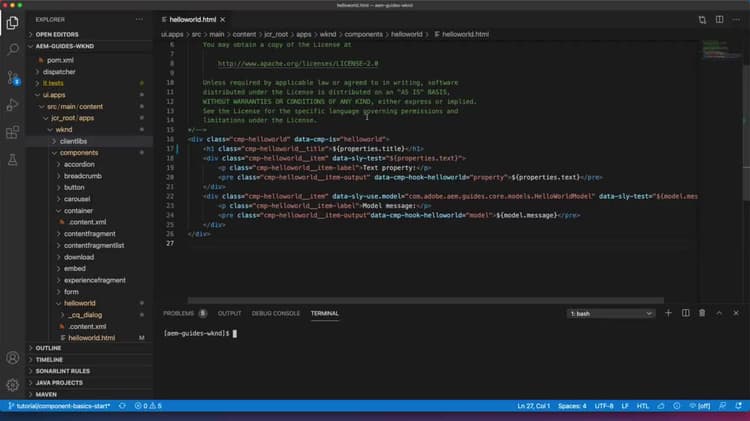
Task: Switch to the OUTPUT tab
Action: pyautogui.click(x=229, y=313)
